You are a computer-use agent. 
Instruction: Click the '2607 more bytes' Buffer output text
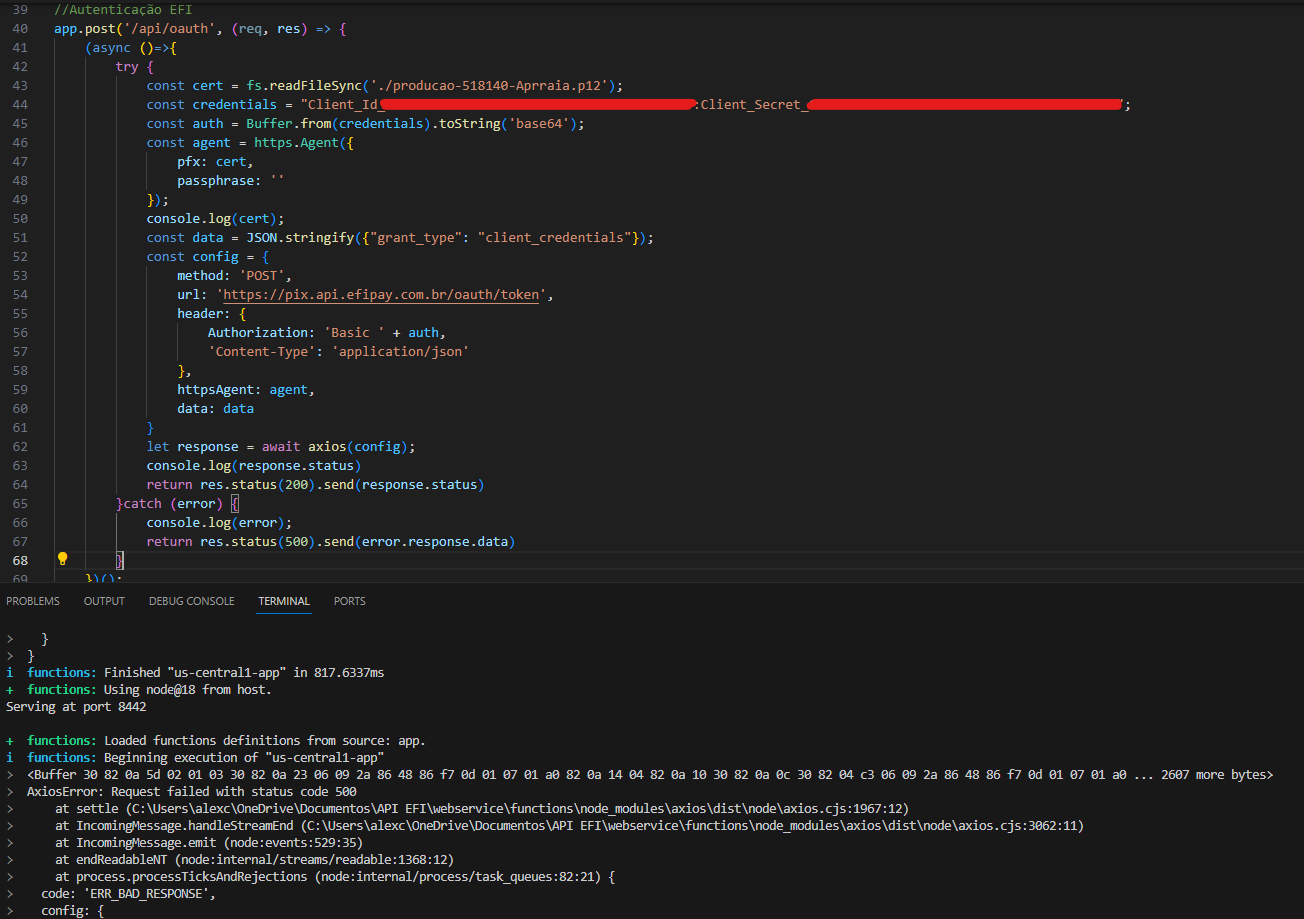[x=1214, y=775]
